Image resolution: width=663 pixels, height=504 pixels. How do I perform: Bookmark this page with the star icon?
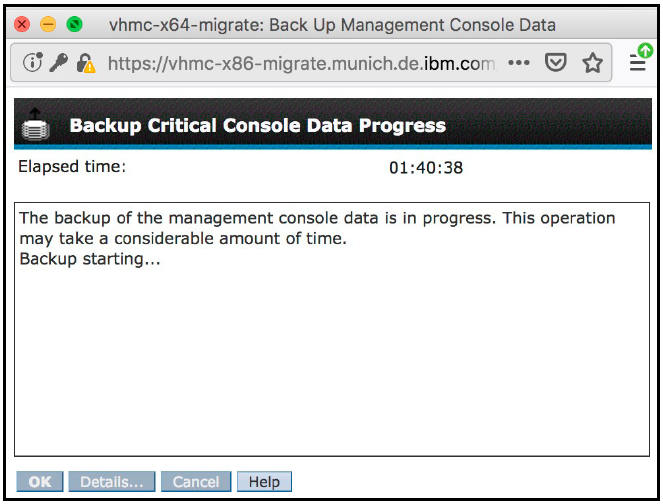[592, 63]
